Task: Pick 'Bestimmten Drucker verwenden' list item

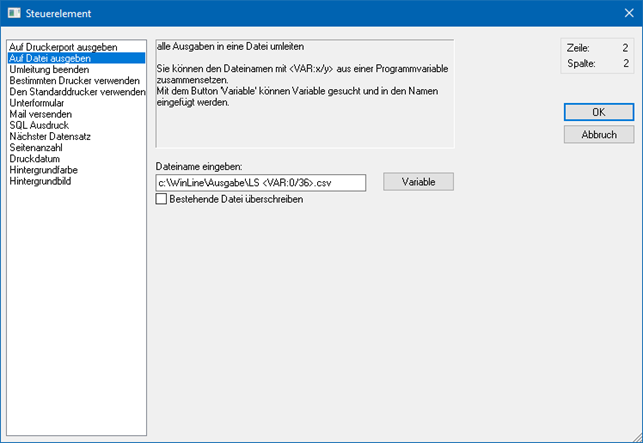Action: point(74,83)
